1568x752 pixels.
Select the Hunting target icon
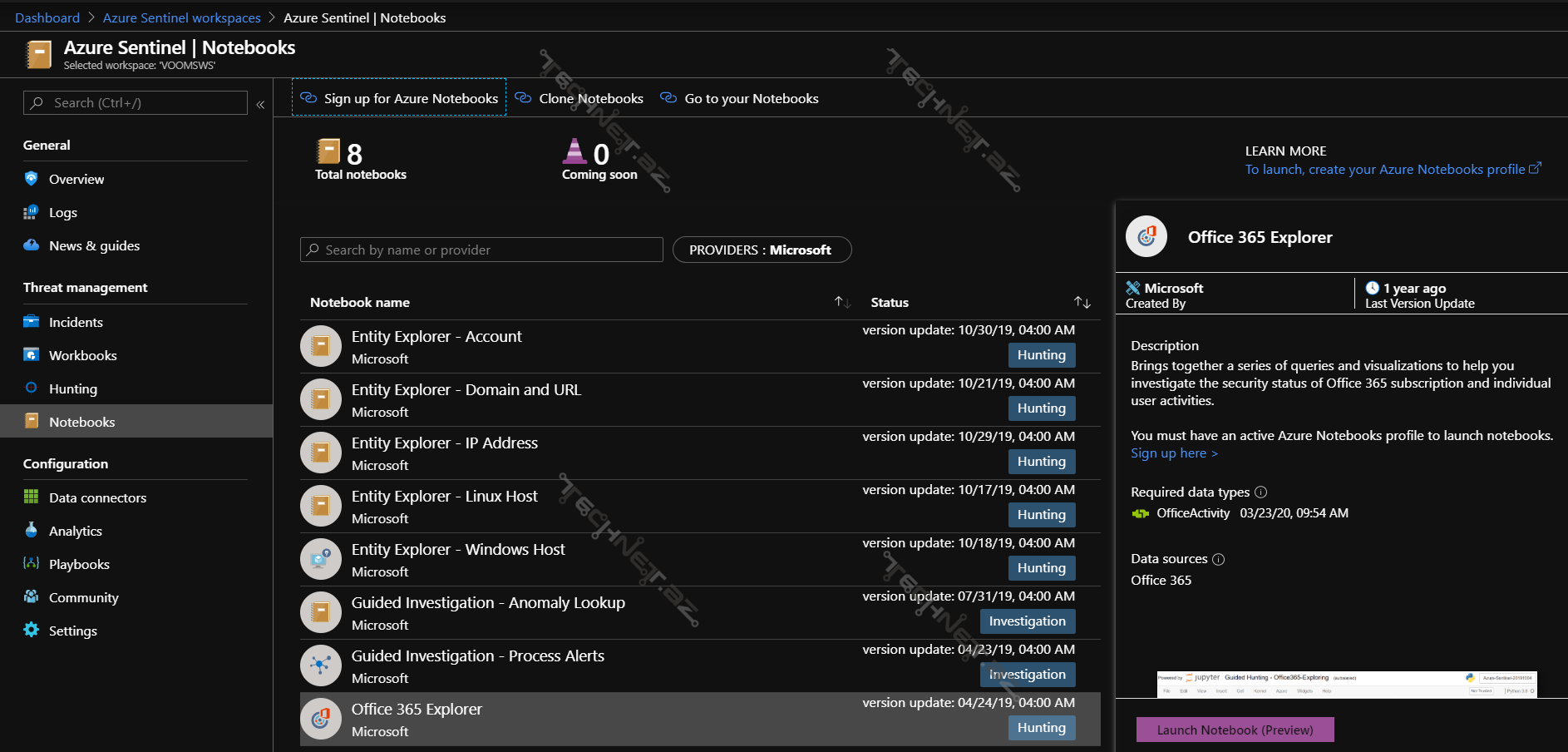32,388
